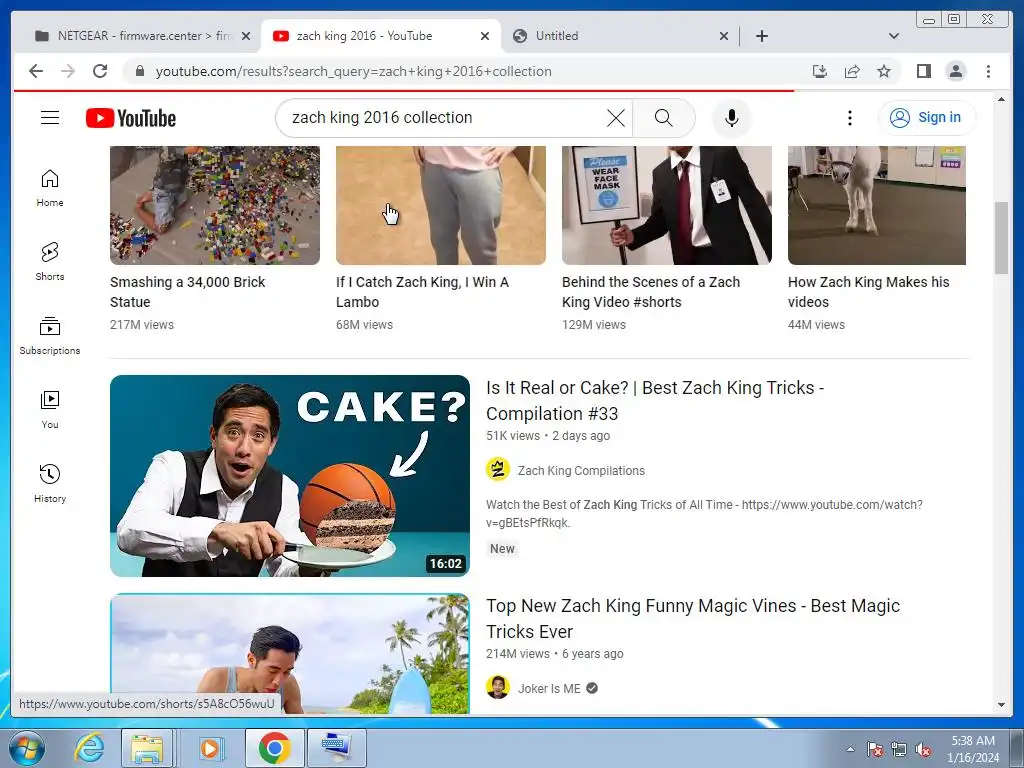Click the taskbar clock 5:38 AM

pos(973,741)
